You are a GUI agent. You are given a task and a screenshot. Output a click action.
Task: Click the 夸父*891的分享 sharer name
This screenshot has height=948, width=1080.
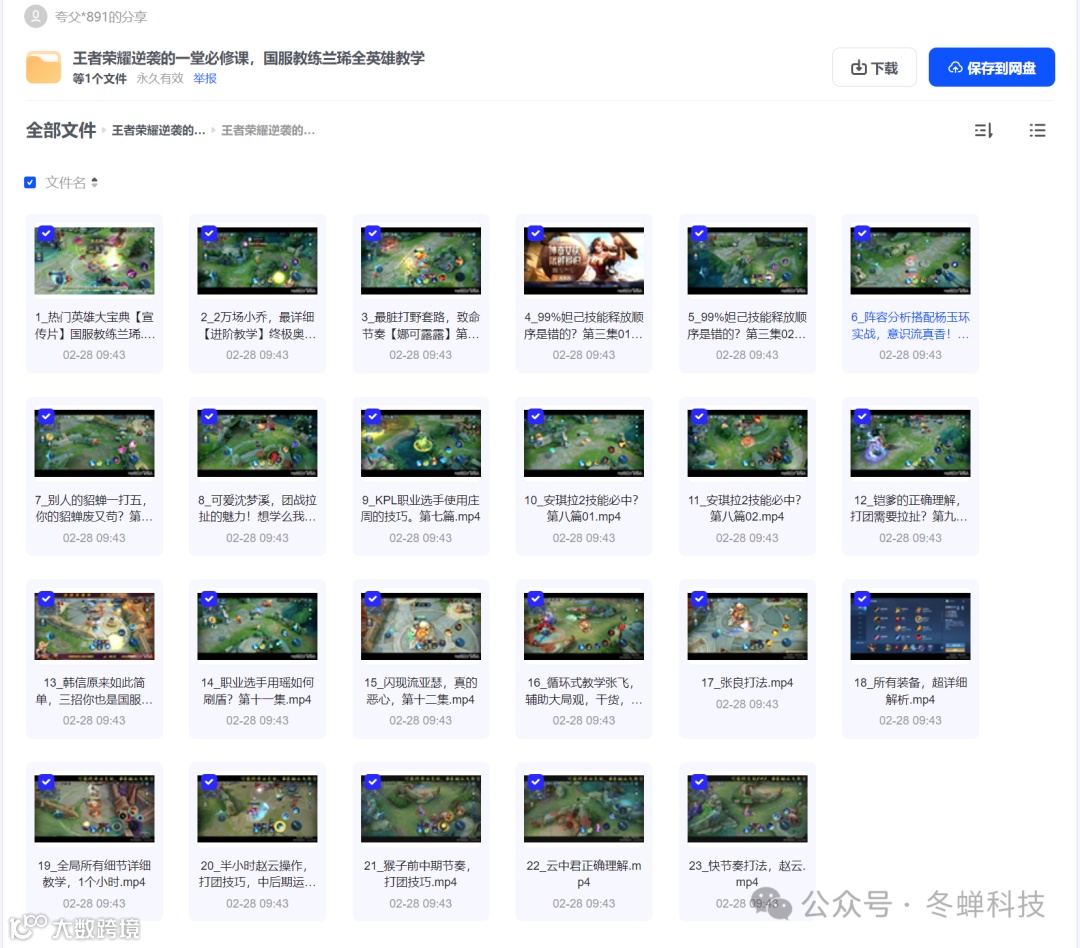[x=101, y=17]
